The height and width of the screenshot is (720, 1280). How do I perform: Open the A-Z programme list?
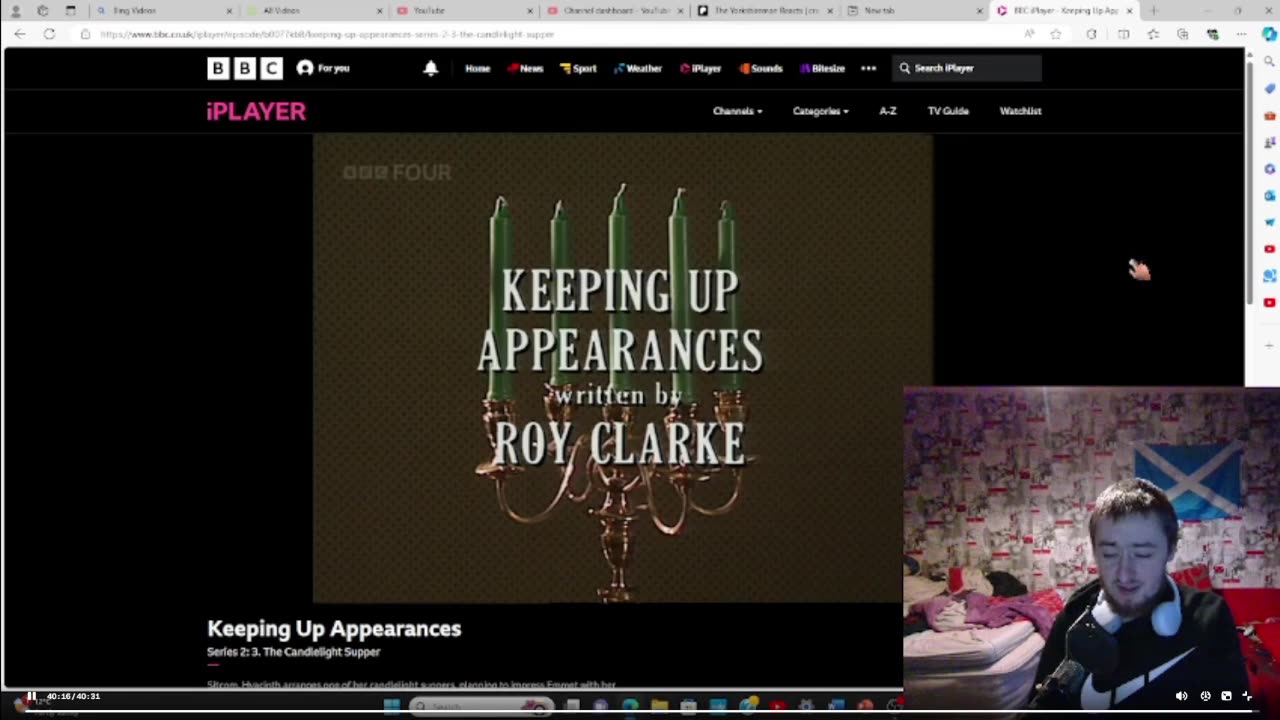(888, 111)
